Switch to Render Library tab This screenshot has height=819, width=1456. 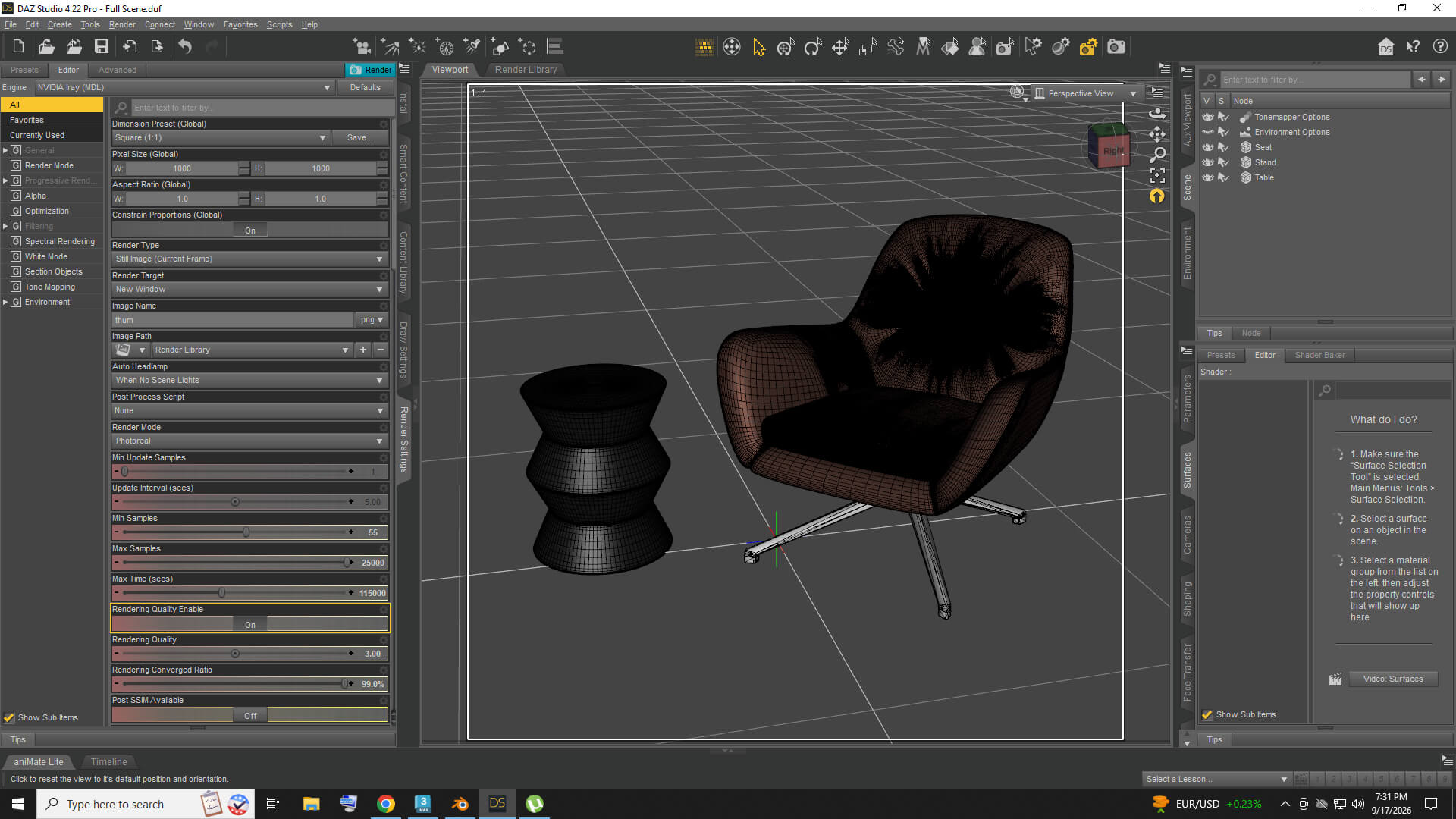pyautogui.click(x=526, y=70)
